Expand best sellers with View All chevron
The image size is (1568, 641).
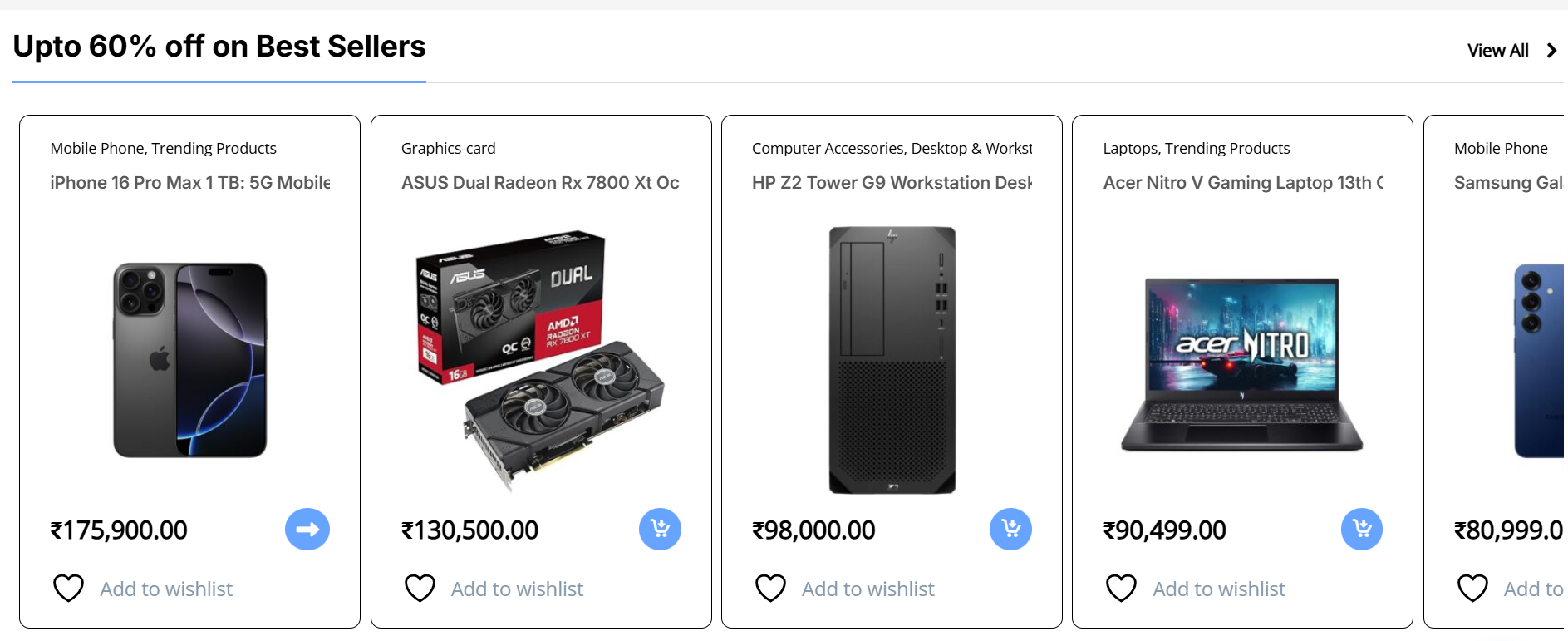pos(1551,51)
